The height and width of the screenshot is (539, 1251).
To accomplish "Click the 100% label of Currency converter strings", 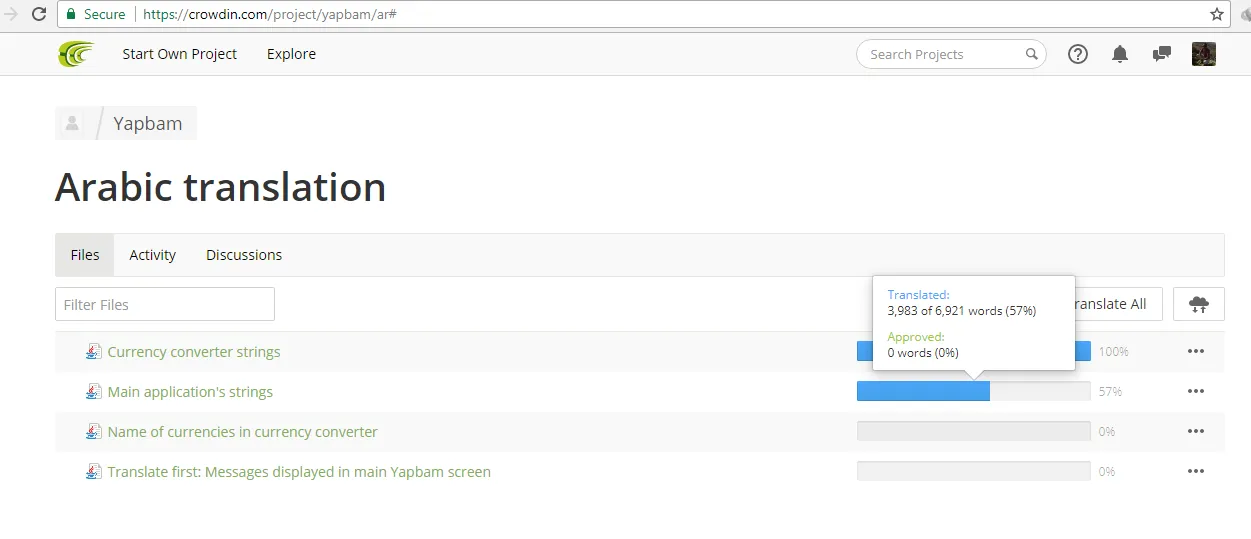I will coord(1114,352).
